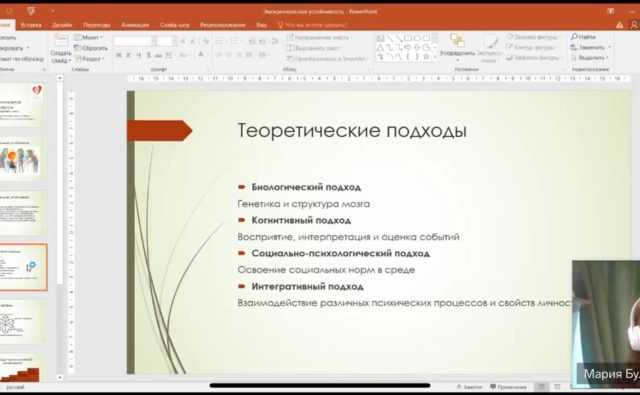Open the Анимация ribbon tab
The width and height of the screenshot is (640, 395).
pyautogui.click(x=135, y=25)
